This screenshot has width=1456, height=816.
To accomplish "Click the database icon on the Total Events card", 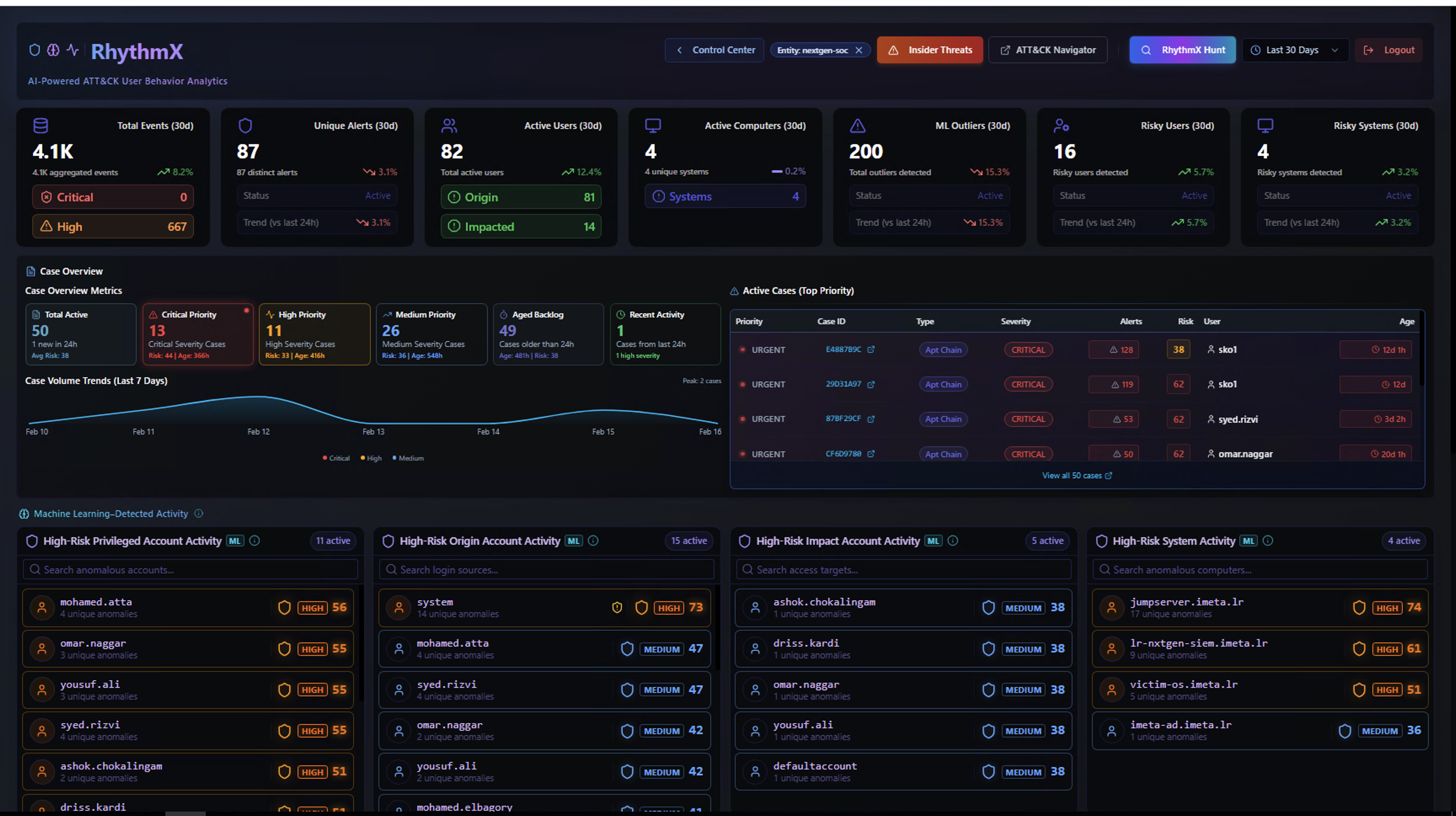I will tap(41, 125).
